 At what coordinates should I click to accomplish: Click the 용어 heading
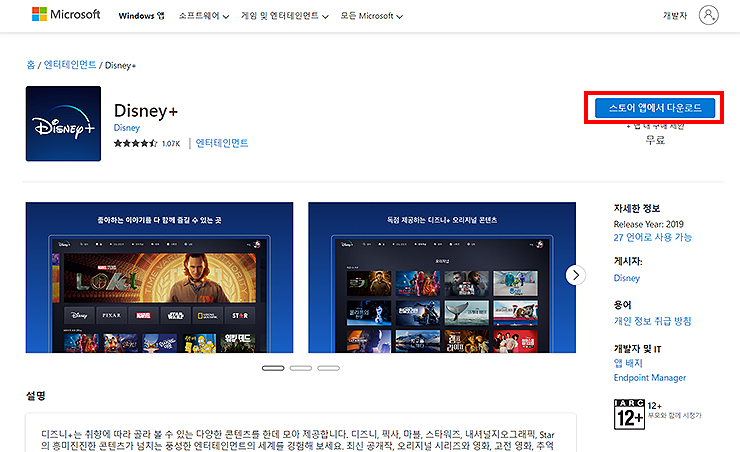pyautogui.click(x=622, y=305)
